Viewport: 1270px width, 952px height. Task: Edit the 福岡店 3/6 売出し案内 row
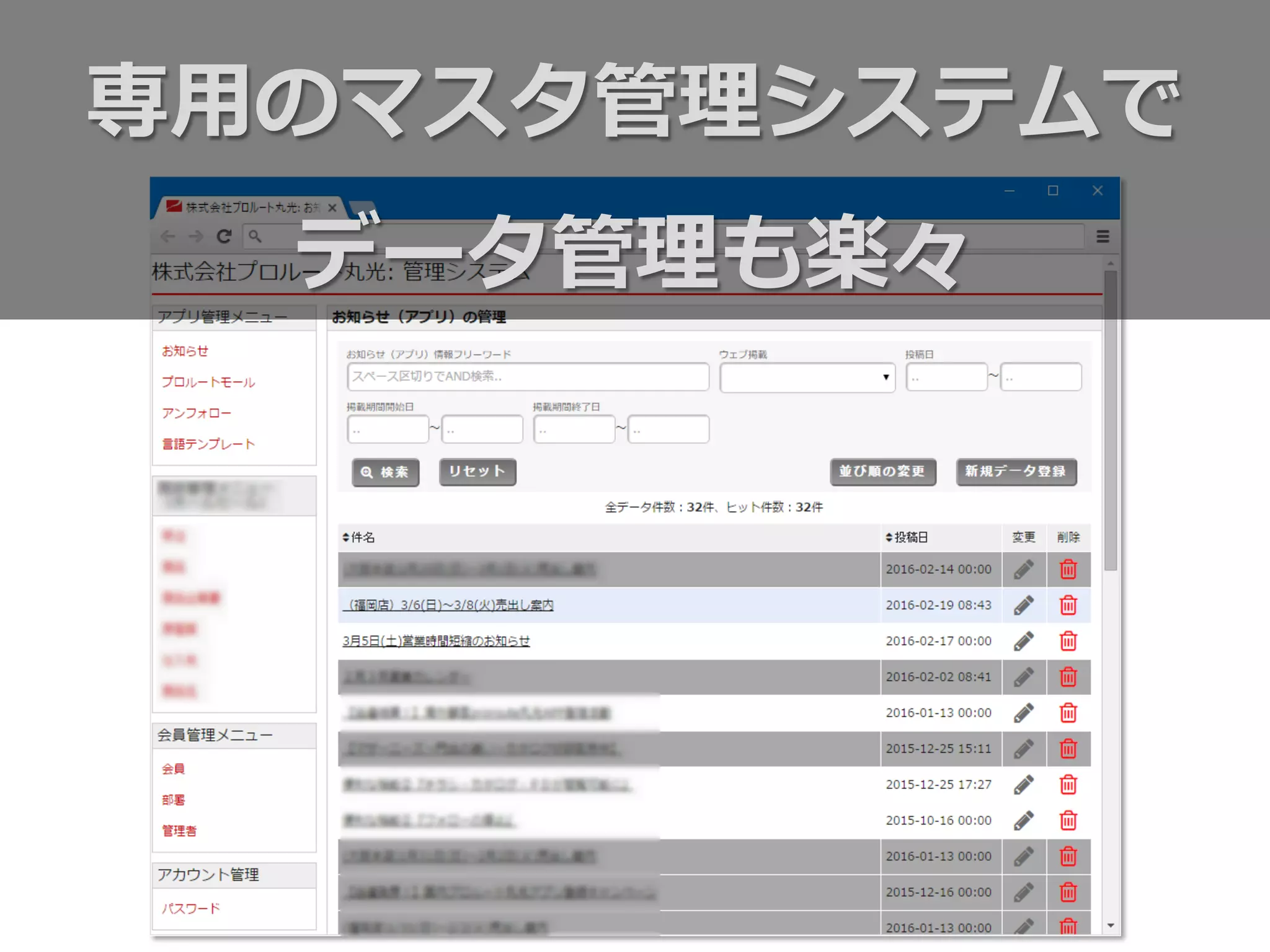click(x=1024, y=605)
